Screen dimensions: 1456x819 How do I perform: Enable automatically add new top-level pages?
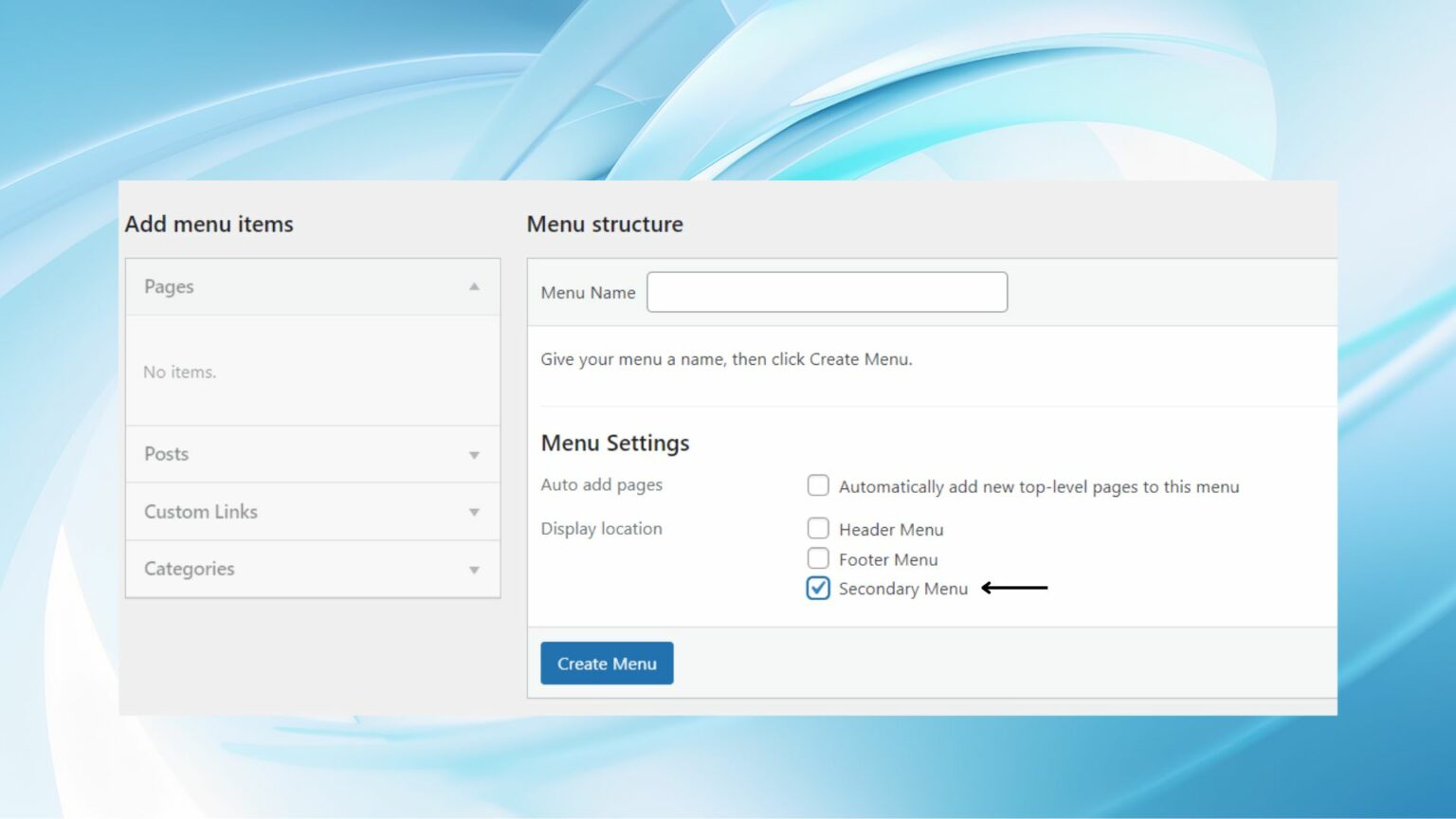[x=817, y=484]
